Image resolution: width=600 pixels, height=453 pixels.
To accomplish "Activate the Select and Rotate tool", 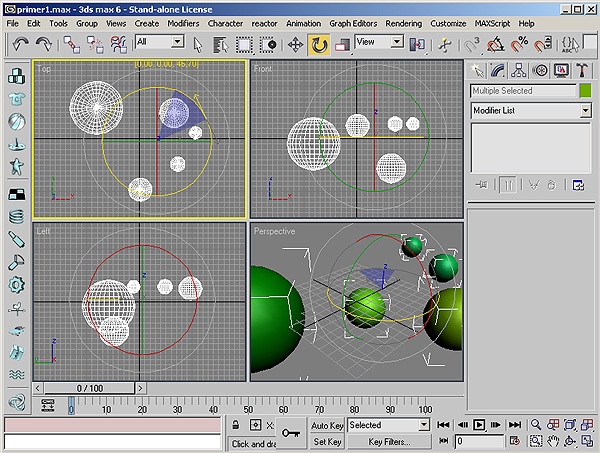I will [x=320, y=44].
